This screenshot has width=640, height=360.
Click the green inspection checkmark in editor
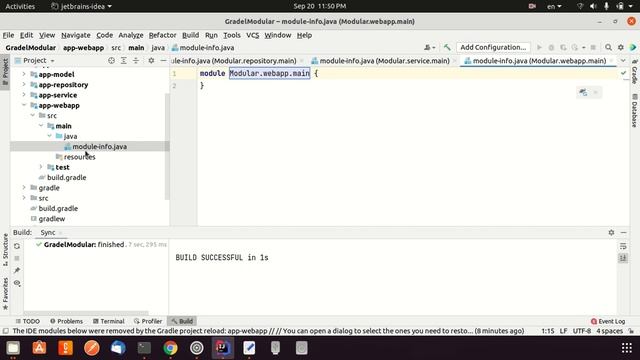(623, 73)
